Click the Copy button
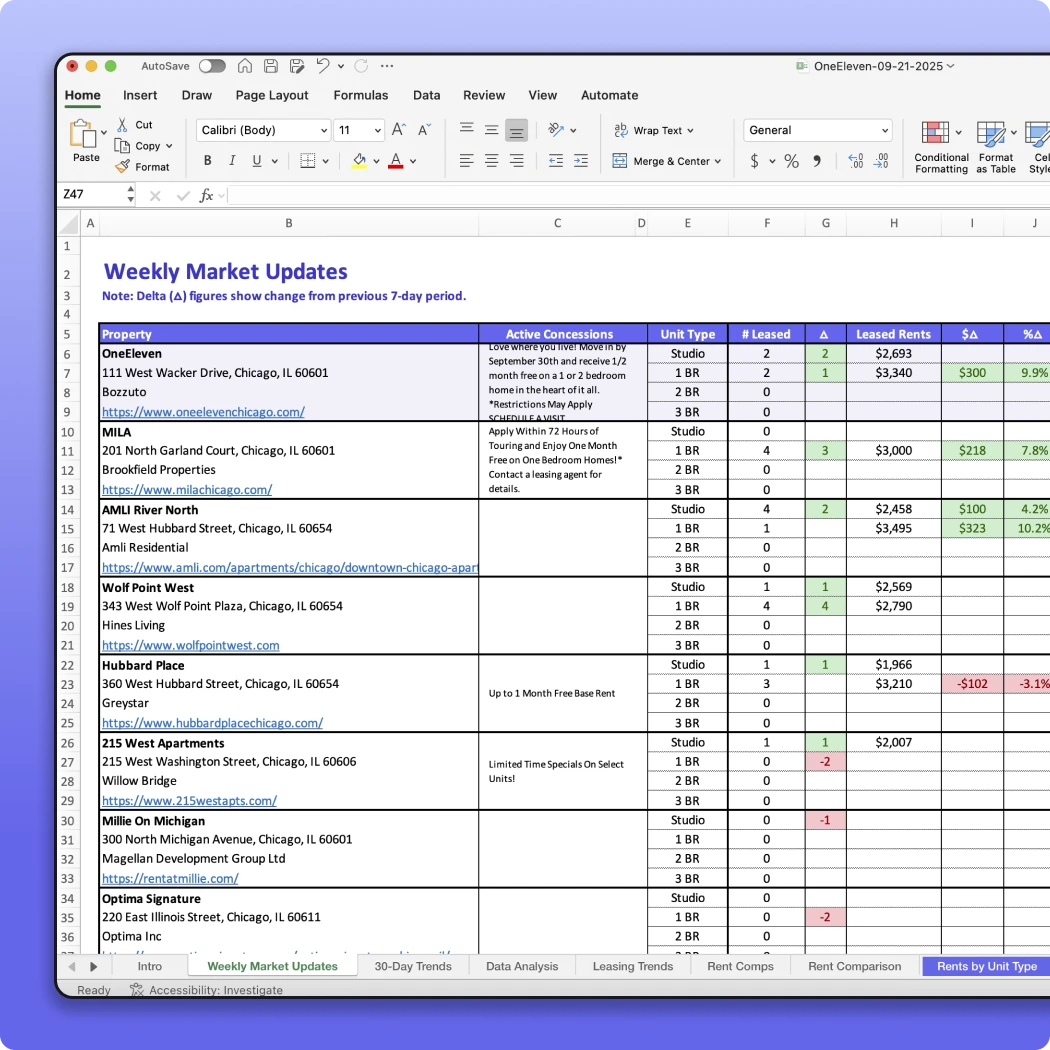This screenshot has height=1050, width=1050. [x=138, y=146]
